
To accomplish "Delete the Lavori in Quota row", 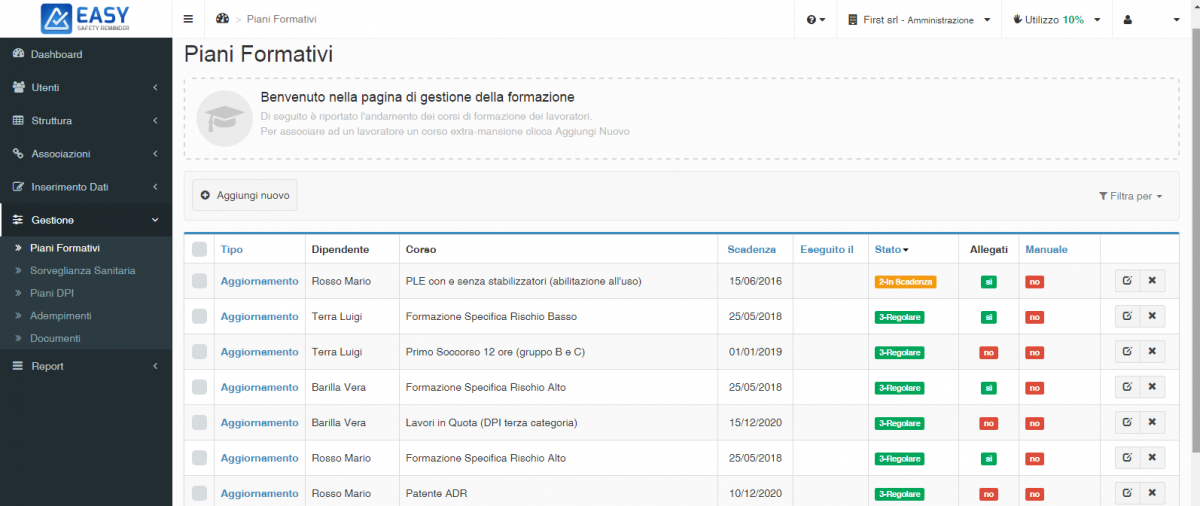I will [1152, 422].
